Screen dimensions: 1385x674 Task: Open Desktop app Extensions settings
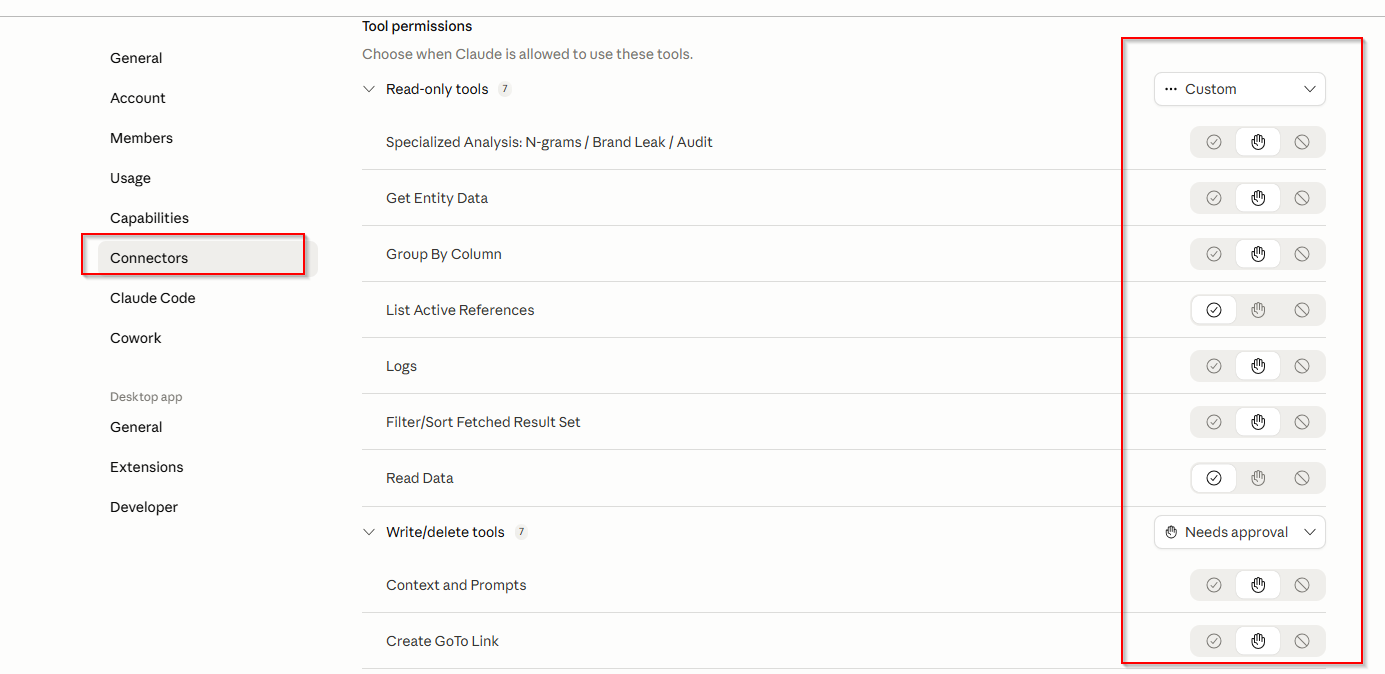pos(146,467)
